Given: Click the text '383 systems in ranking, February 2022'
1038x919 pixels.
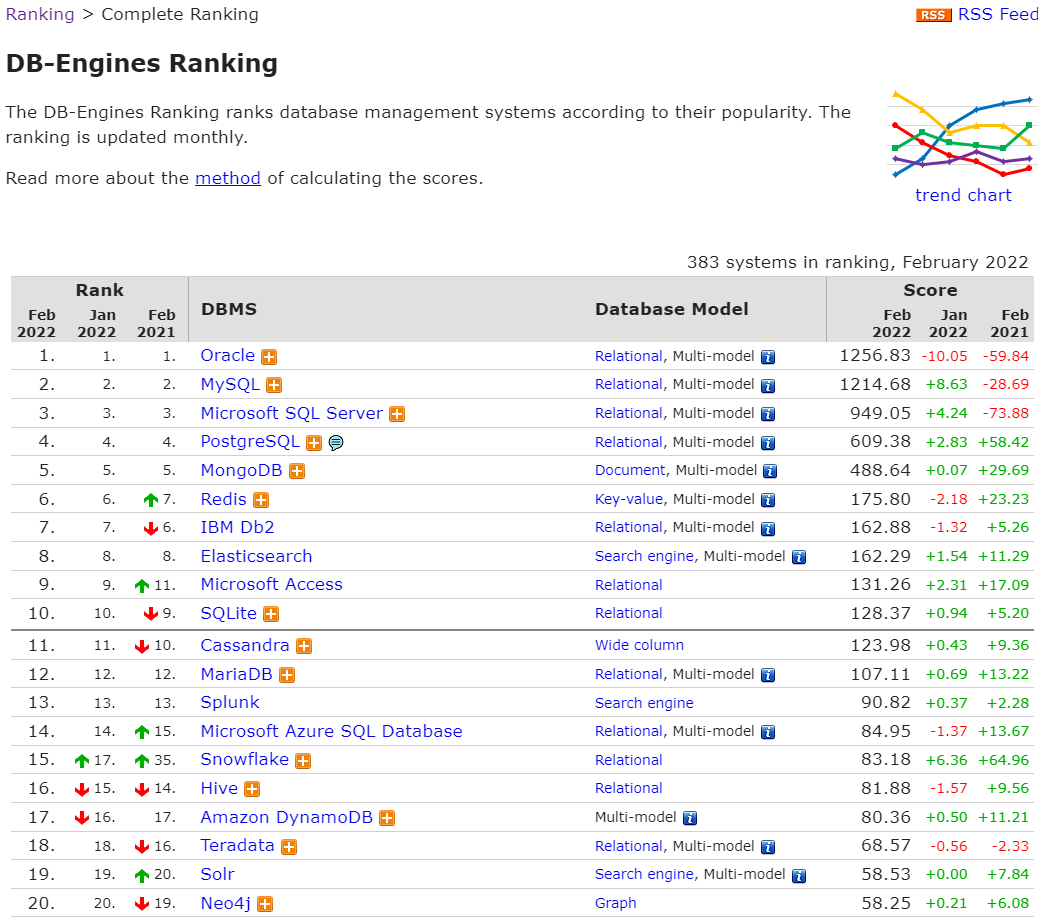Looking at the screenshot, I should point(858,262).
